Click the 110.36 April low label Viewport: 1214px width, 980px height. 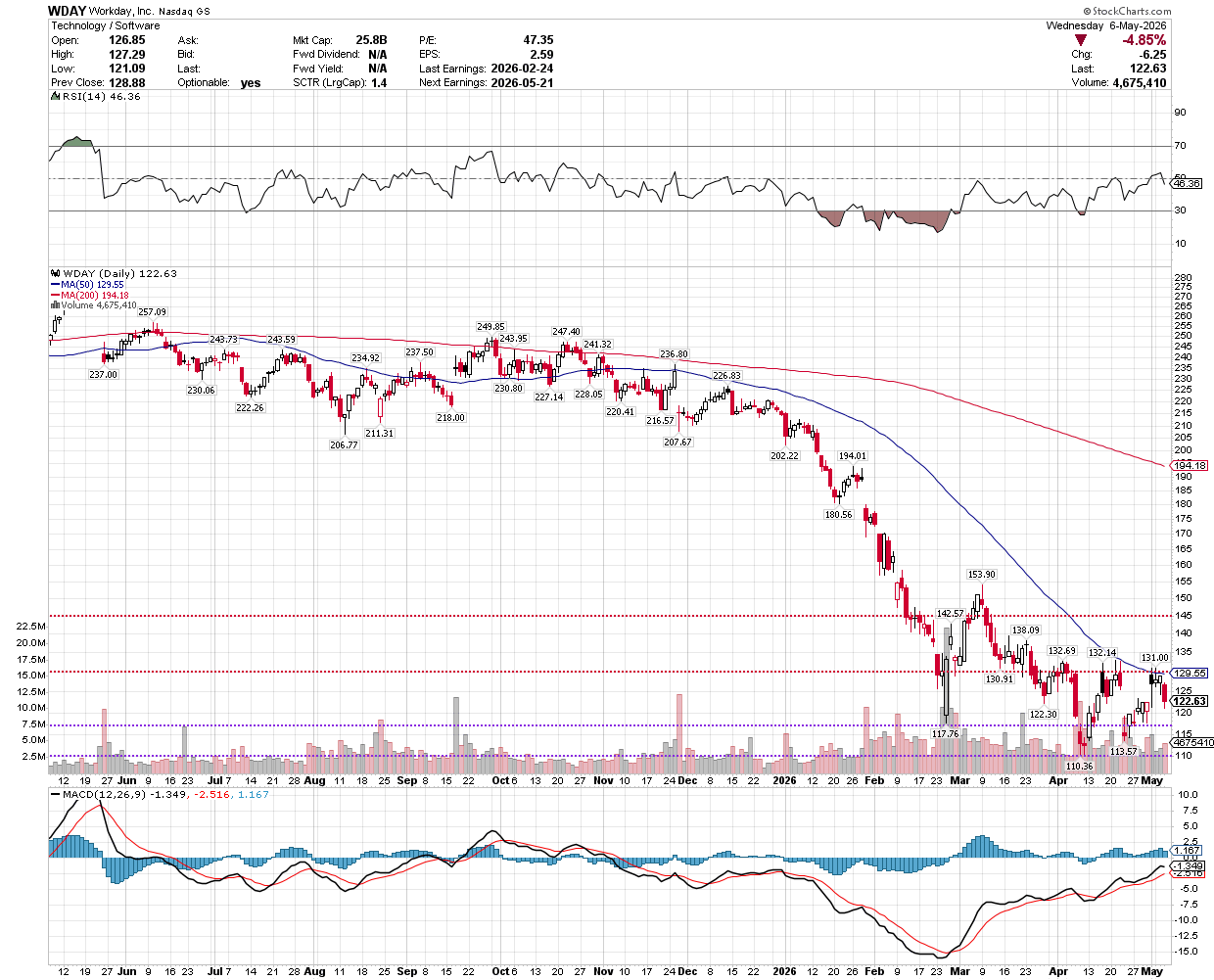coord(1078,767)
